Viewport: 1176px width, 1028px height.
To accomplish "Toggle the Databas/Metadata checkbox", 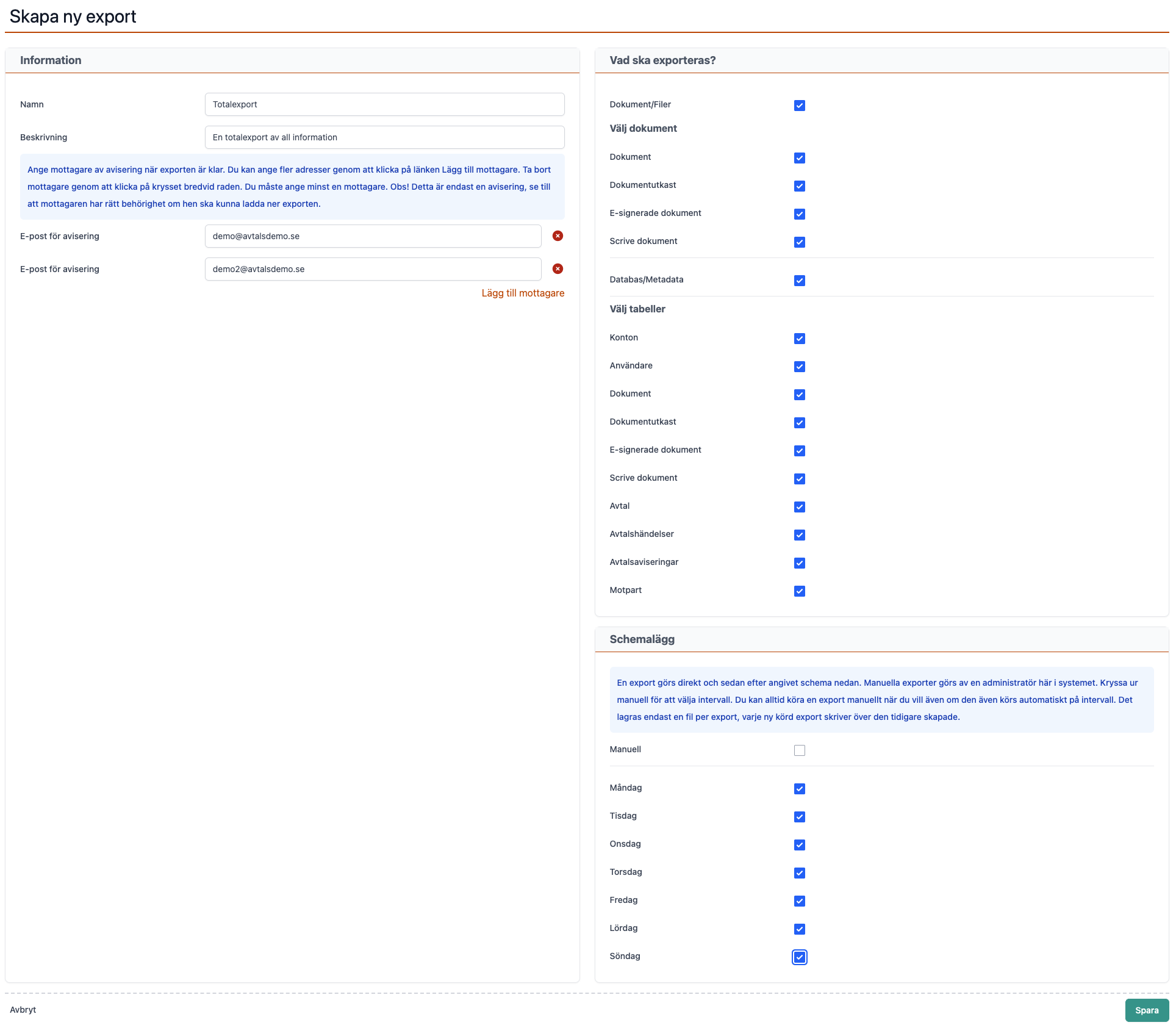I will [x=799, y=281].
